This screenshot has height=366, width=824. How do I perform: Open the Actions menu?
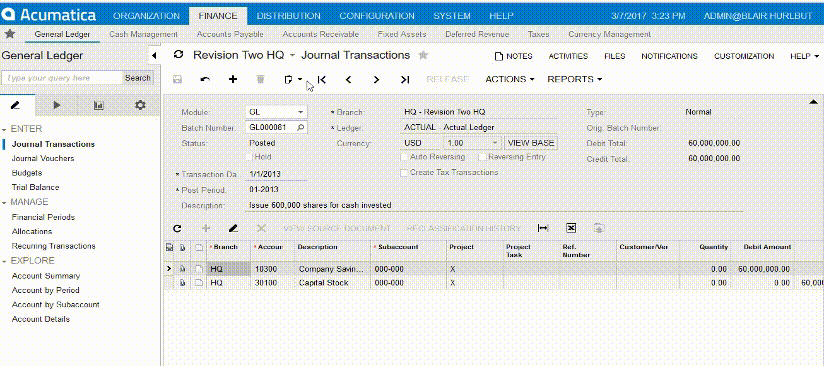(x=510, y=79)
